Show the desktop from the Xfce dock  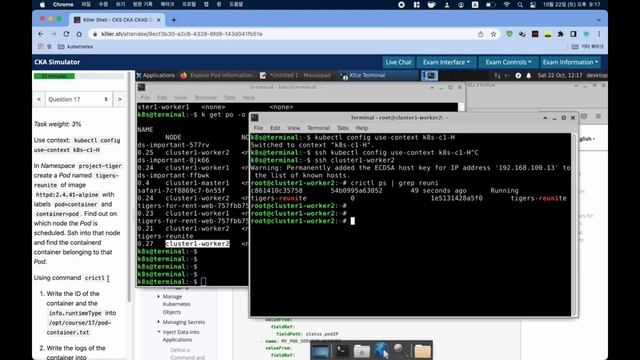[x=320, y=351]
